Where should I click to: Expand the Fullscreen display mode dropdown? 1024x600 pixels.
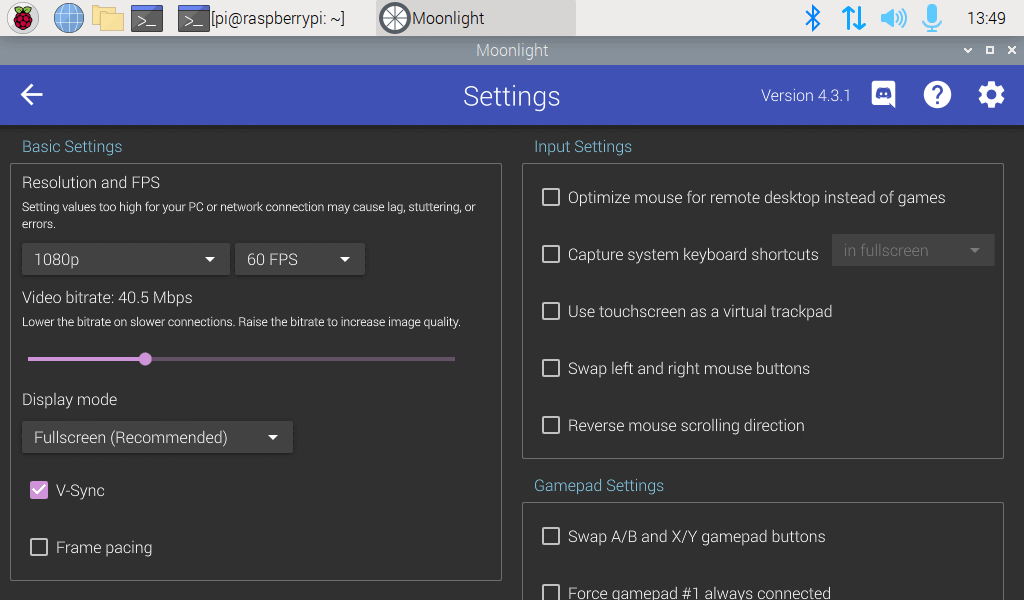coord(157,437)
